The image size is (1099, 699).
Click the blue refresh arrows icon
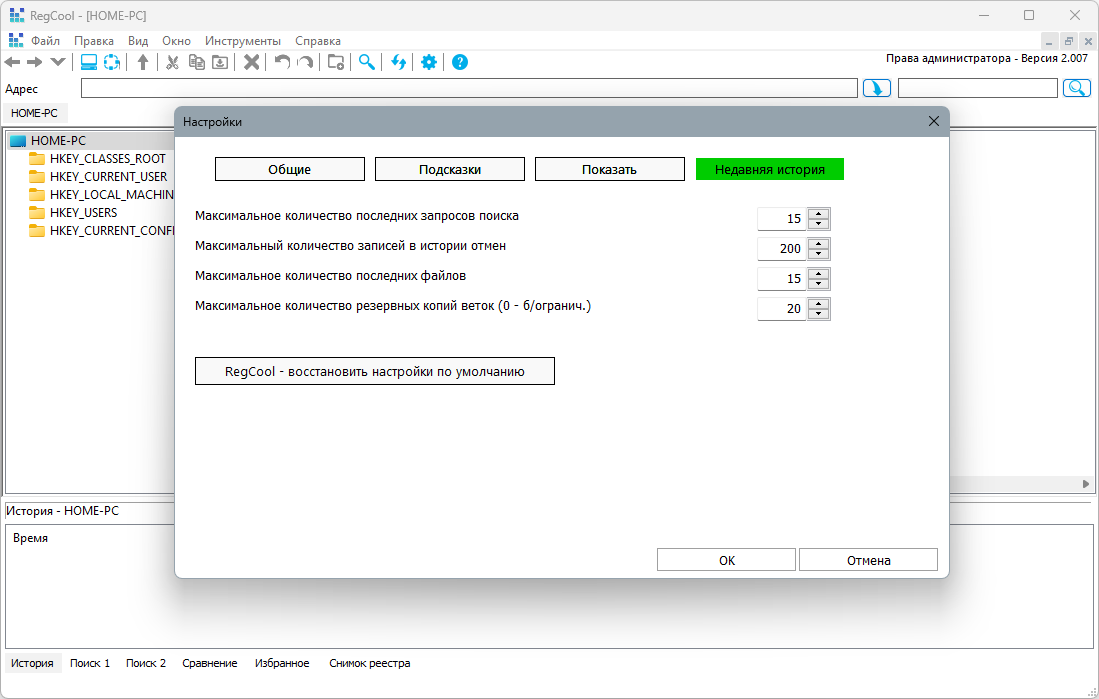399,62
